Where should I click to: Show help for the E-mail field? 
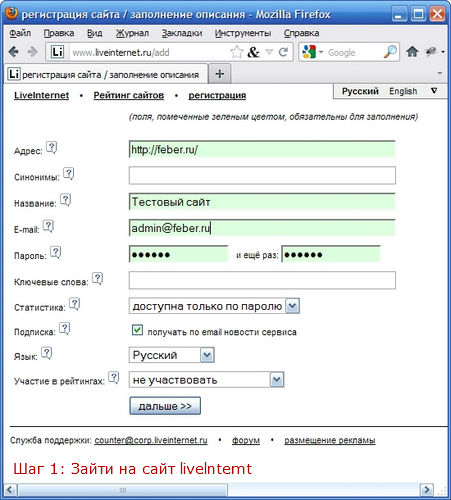tap(48, 226)
